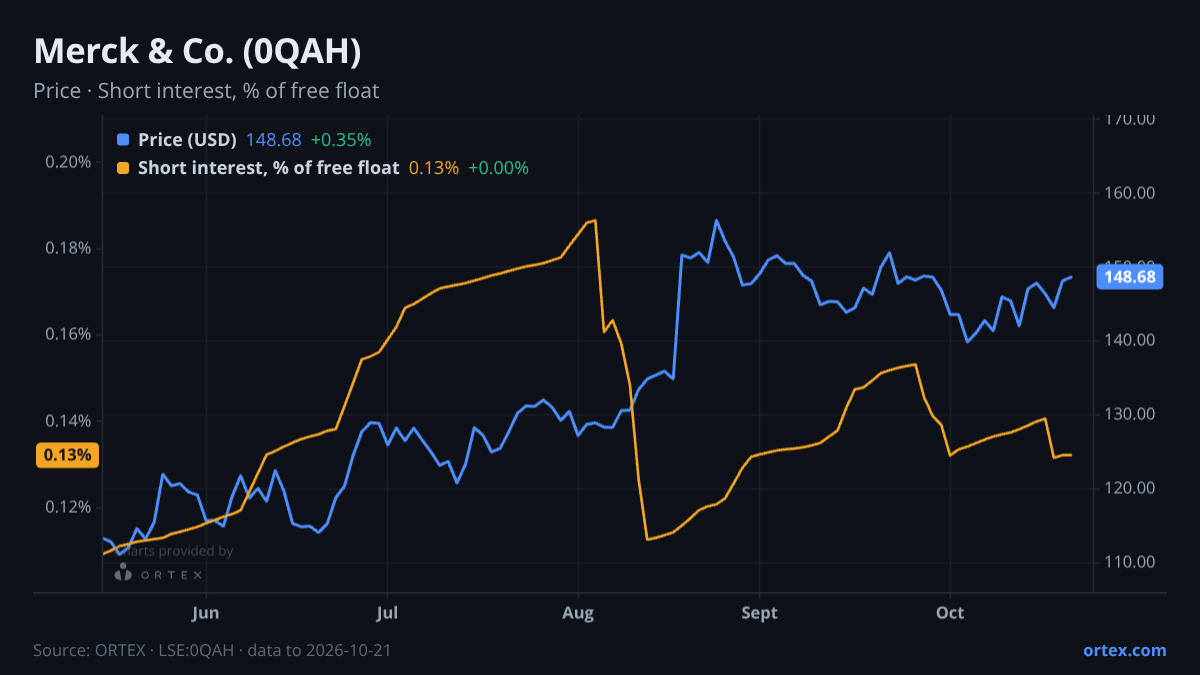The height and width of the screenshot is (675, 1200).
Task: Click the +0.35% price change value
Action: click(x=341, y=140)
